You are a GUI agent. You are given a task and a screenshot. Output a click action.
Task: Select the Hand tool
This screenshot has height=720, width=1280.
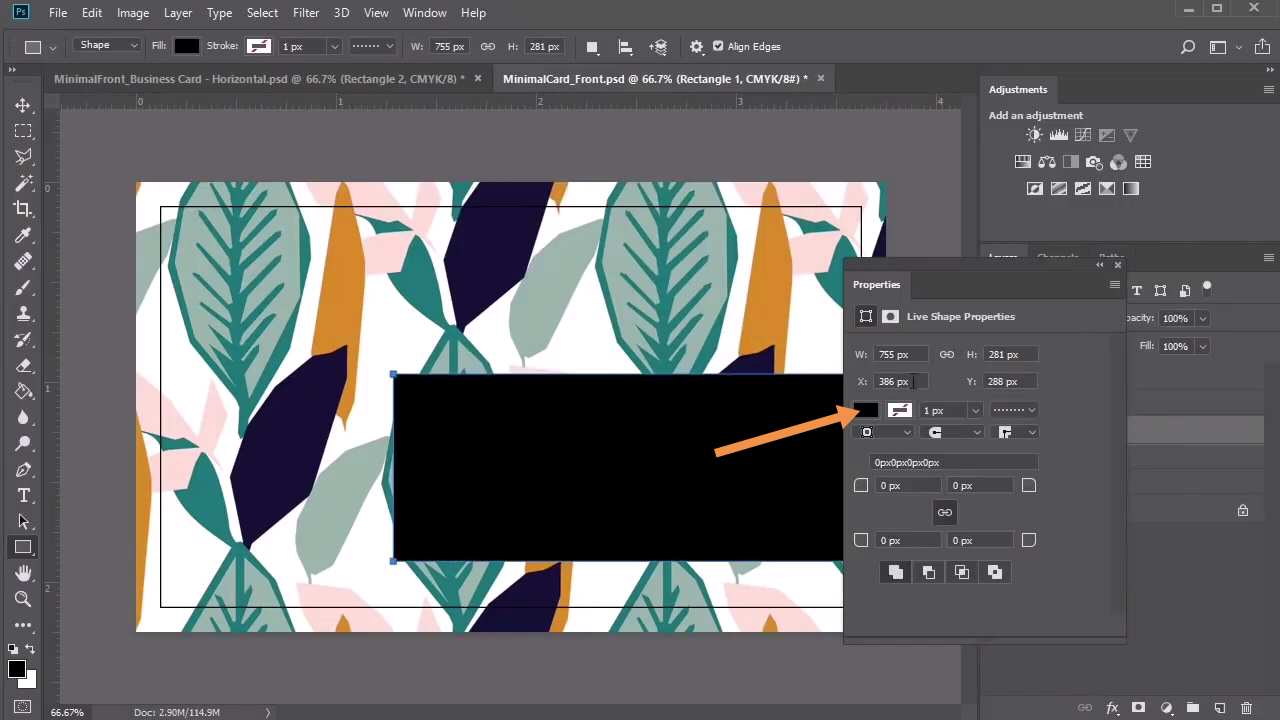pyautogui.click(x=23, y=573)
